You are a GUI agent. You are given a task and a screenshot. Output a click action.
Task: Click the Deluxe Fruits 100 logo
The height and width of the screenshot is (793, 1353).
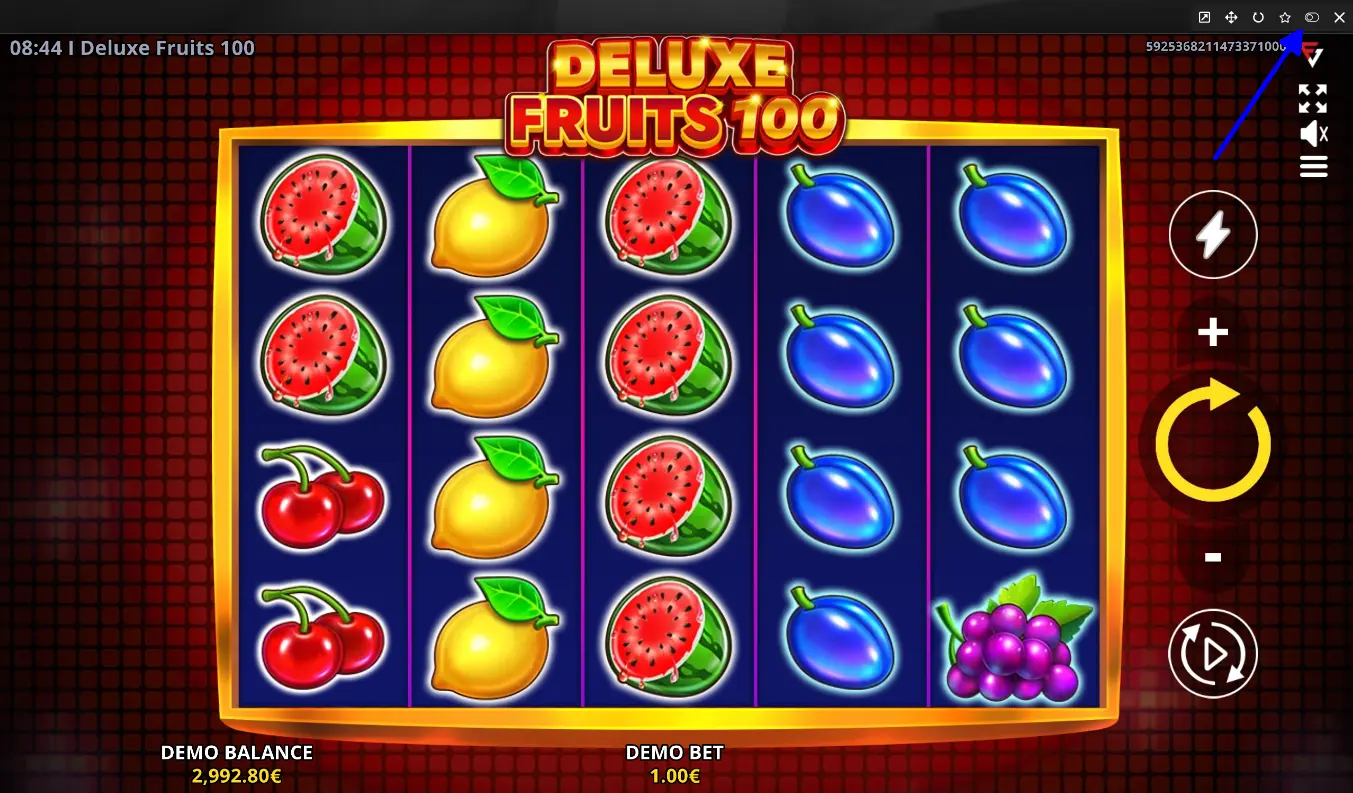point(676,98)
